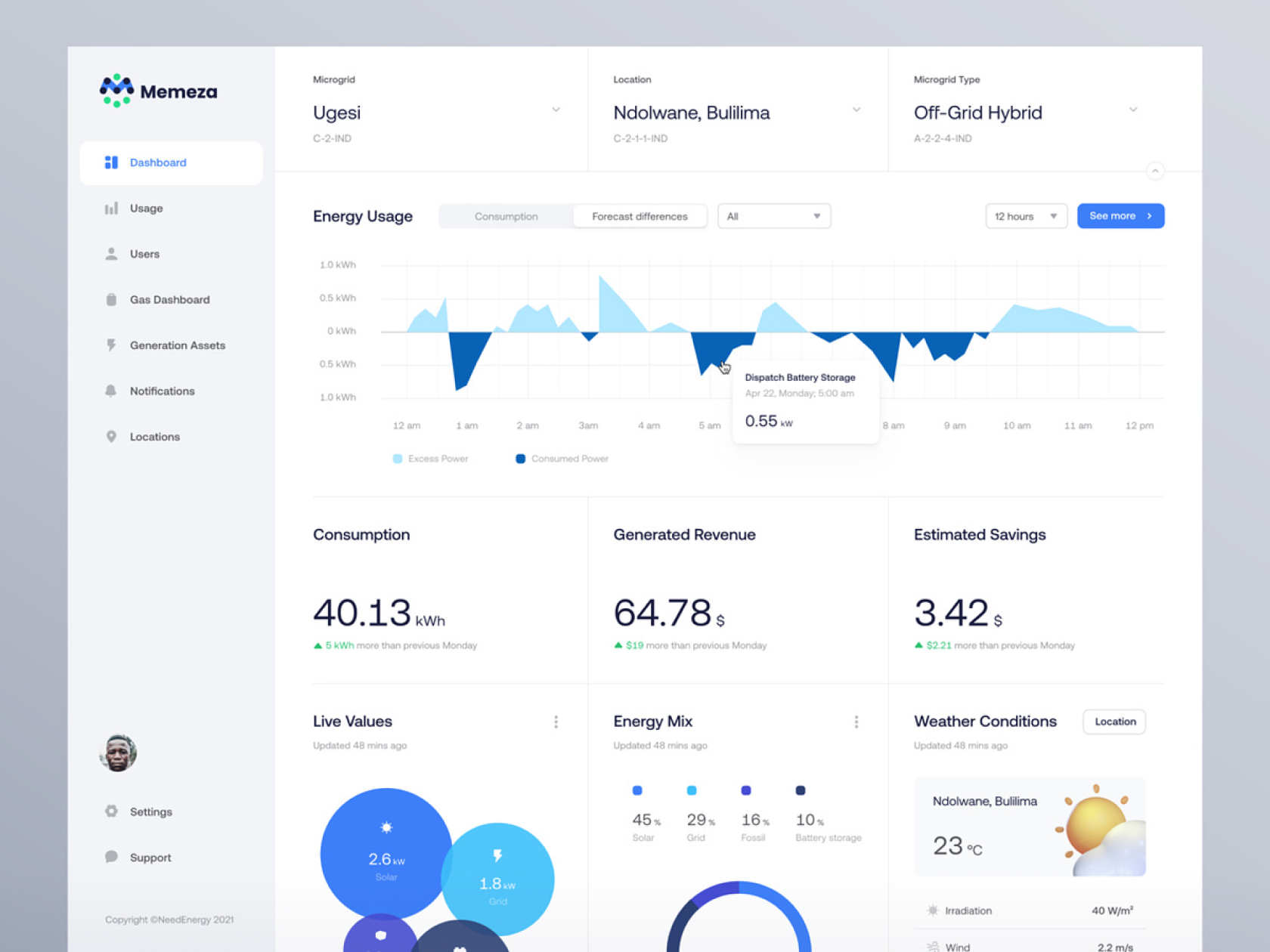
Task: Open Energy Mix three-dot menu
Action: (856, 722)
